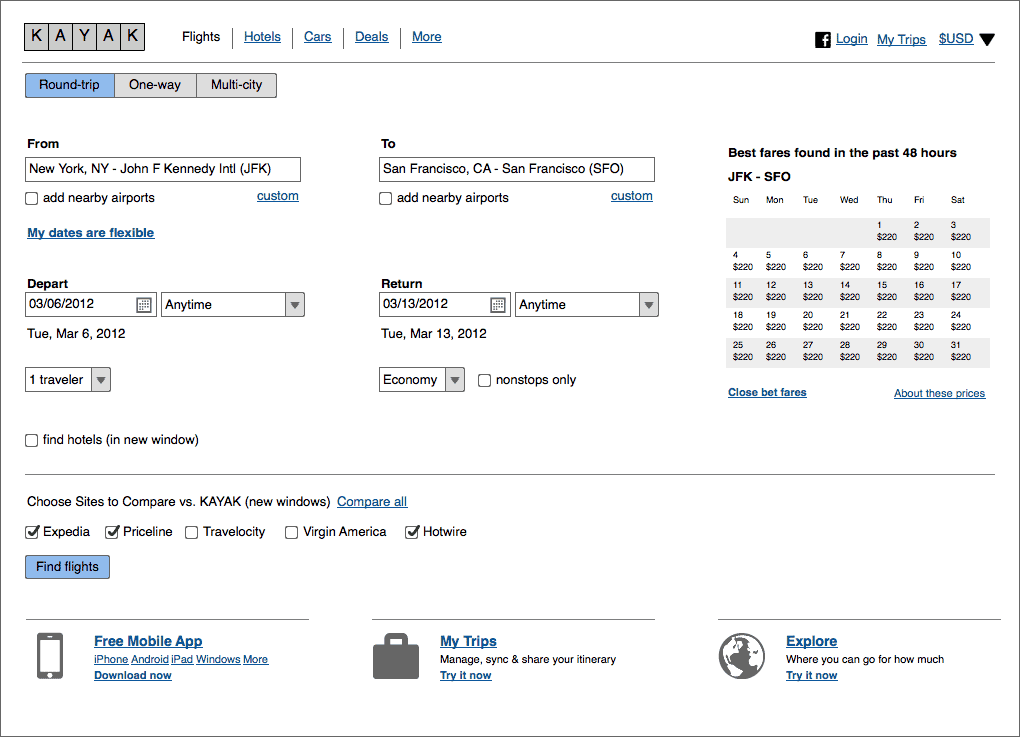1020x737 pixels.
Task: Open the depart date calendar icon
Action: click(x=144, y=304)
